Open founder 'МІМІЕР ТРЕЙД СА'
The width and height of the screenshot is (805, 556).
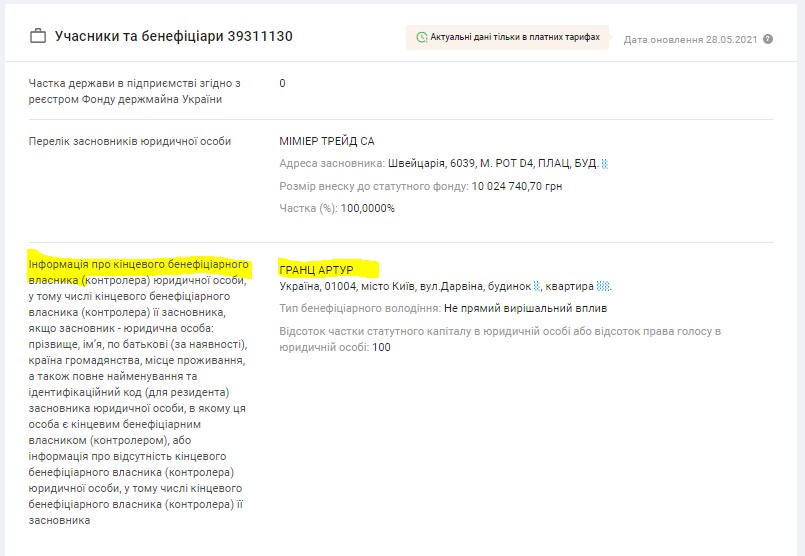pos(327,141)
